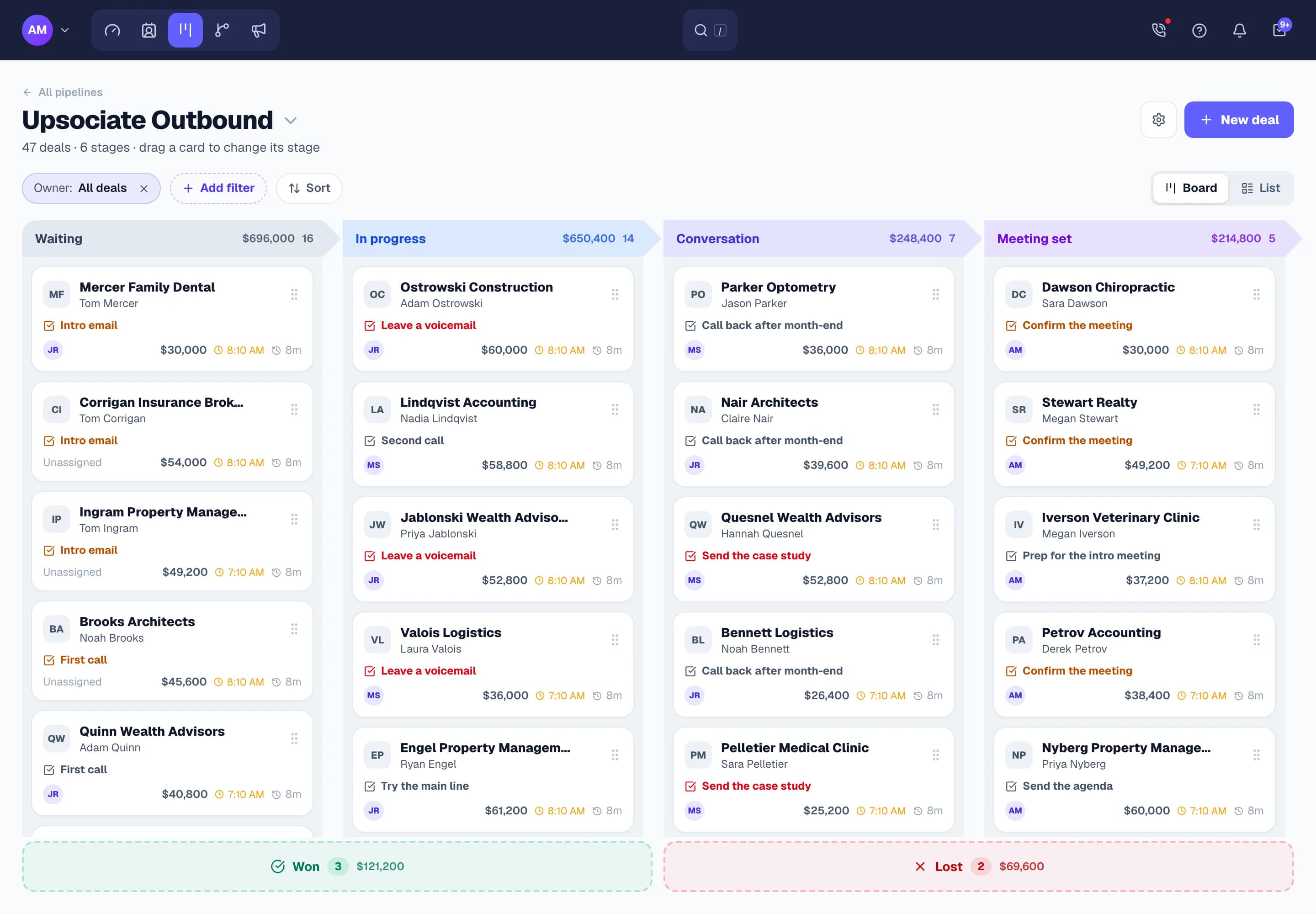Click the $696,000 Waiting total
This screenshot has width=1316, height=914.
coord(269,238)
